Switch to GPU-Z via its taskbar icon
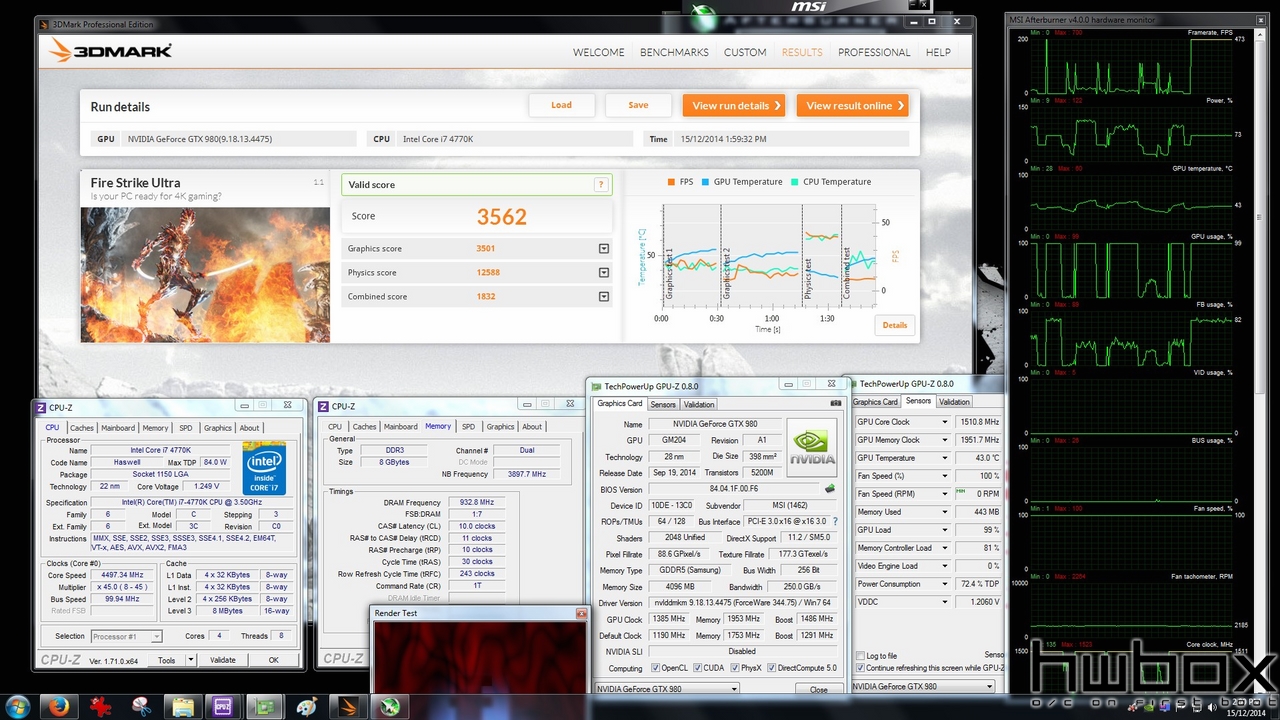1280x720 pixels. (266, 706)
